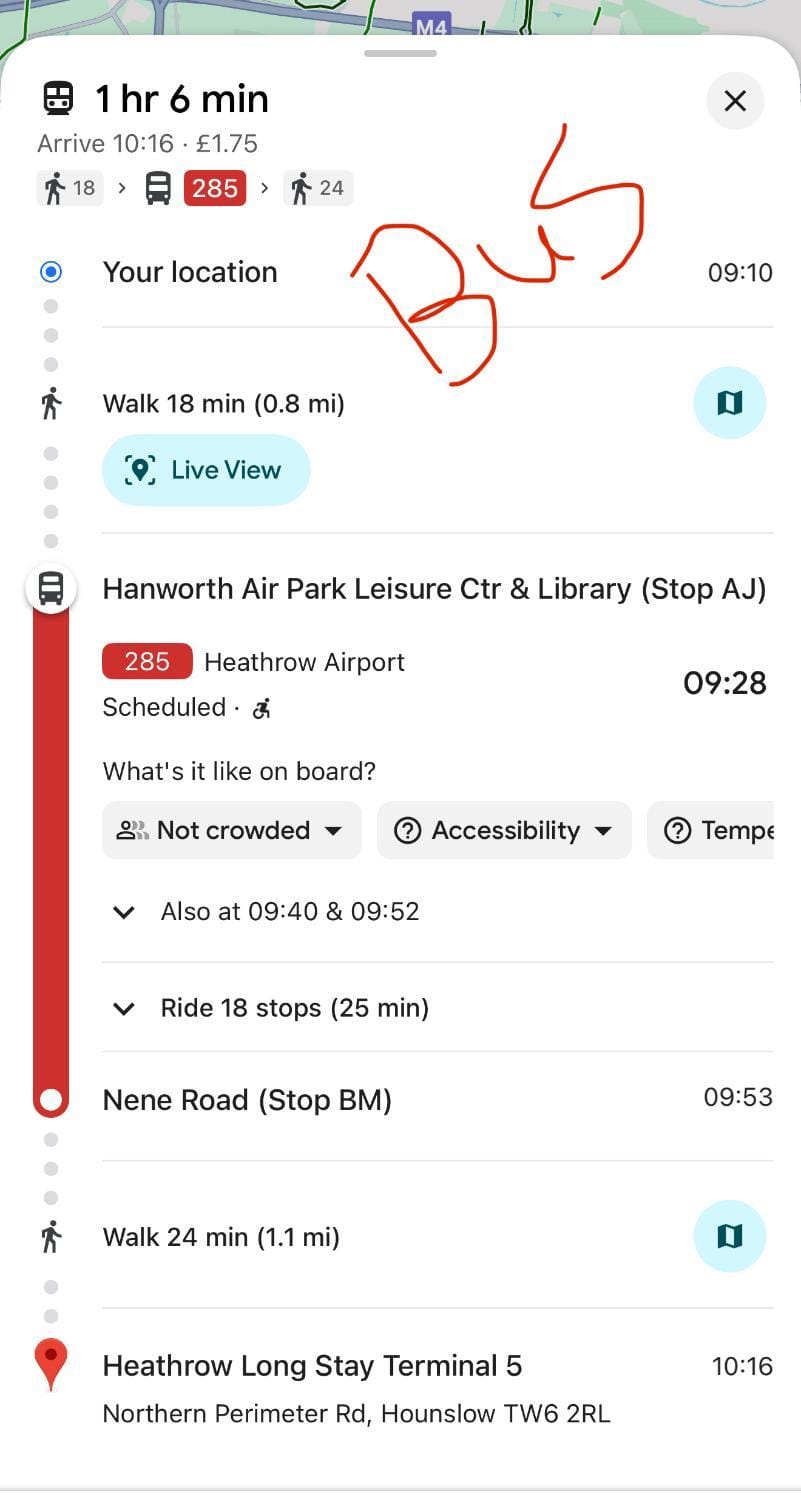
Task: Open the Not crowded dropdown
Action: pos(232,830)
